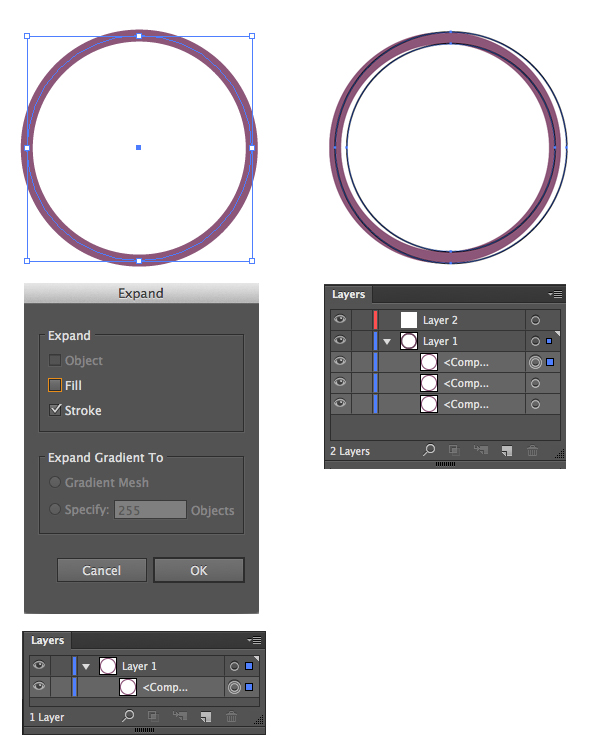Image resolution: width=600 pixels, height=751 pixels.
Task: Click Create New Layer icon in lower Layers panel
Action: (x=206, y=717)
